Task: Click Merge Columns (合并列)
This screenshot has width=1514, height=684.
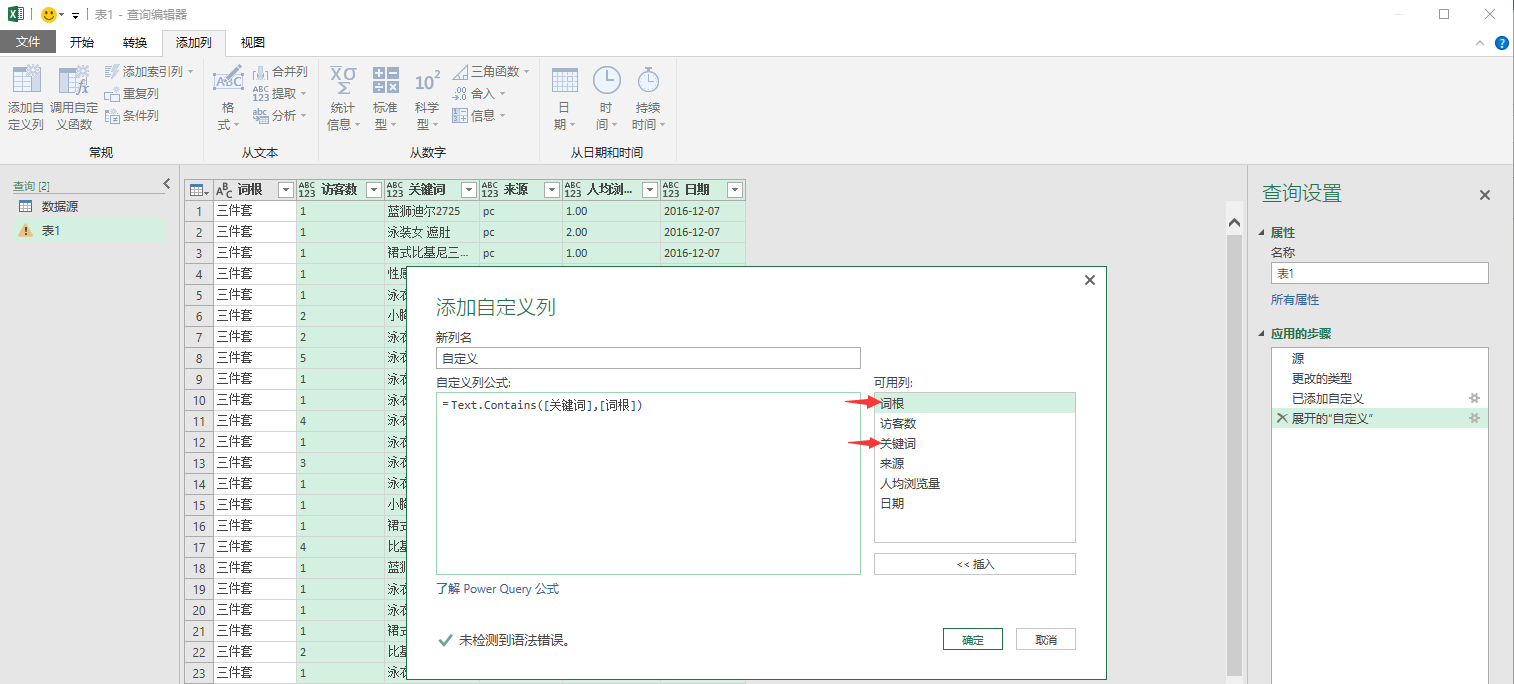Action: [x=280, y=72]
